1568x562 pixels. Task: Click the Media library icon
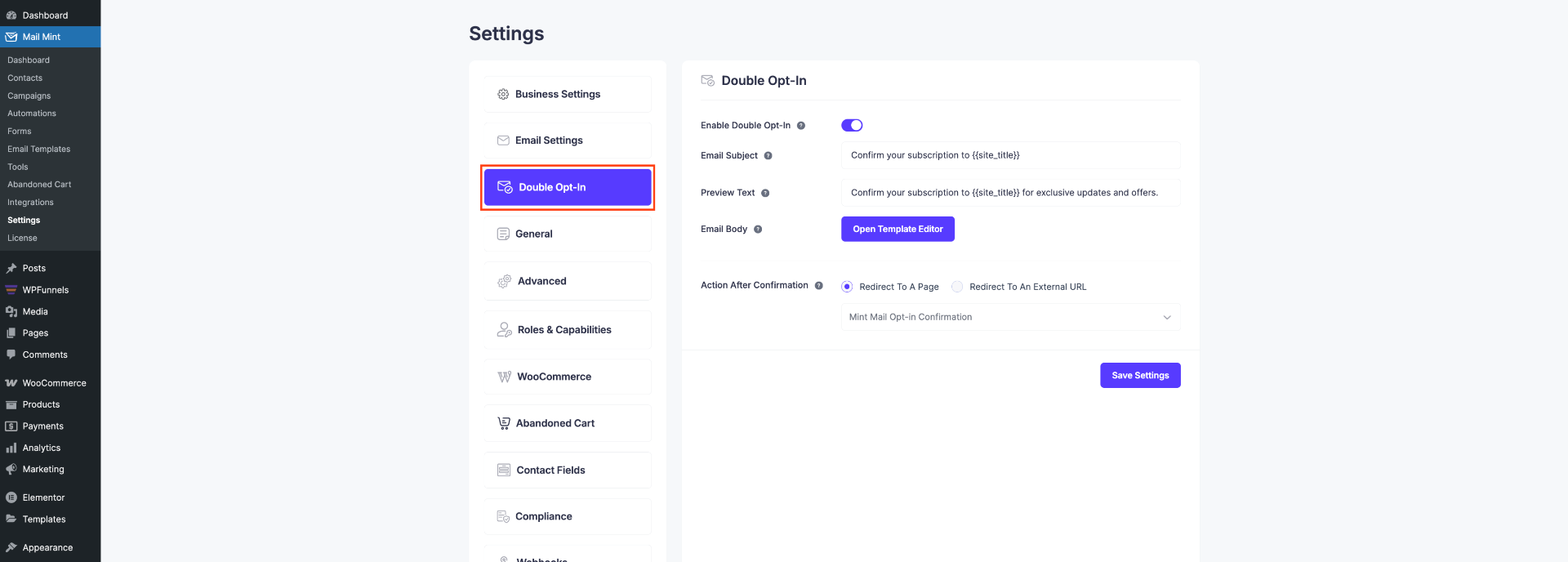pyautogui.click(x=11, y=311)
